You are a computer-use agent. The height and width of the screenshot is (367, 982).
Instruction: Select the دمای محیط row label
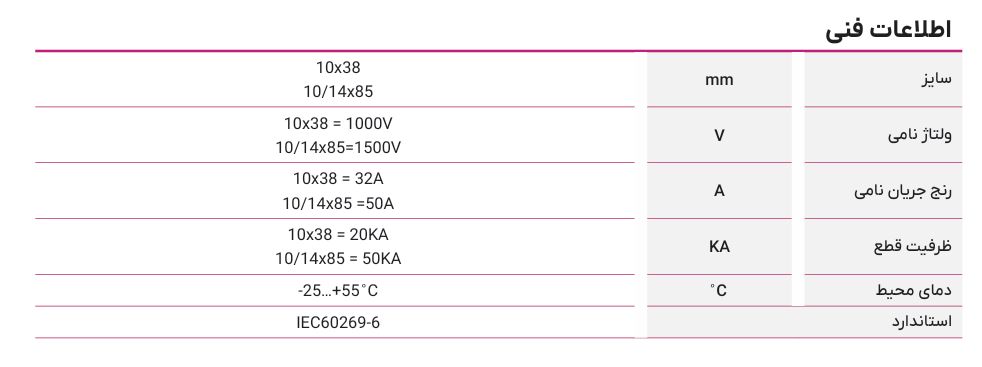(914, 290)
